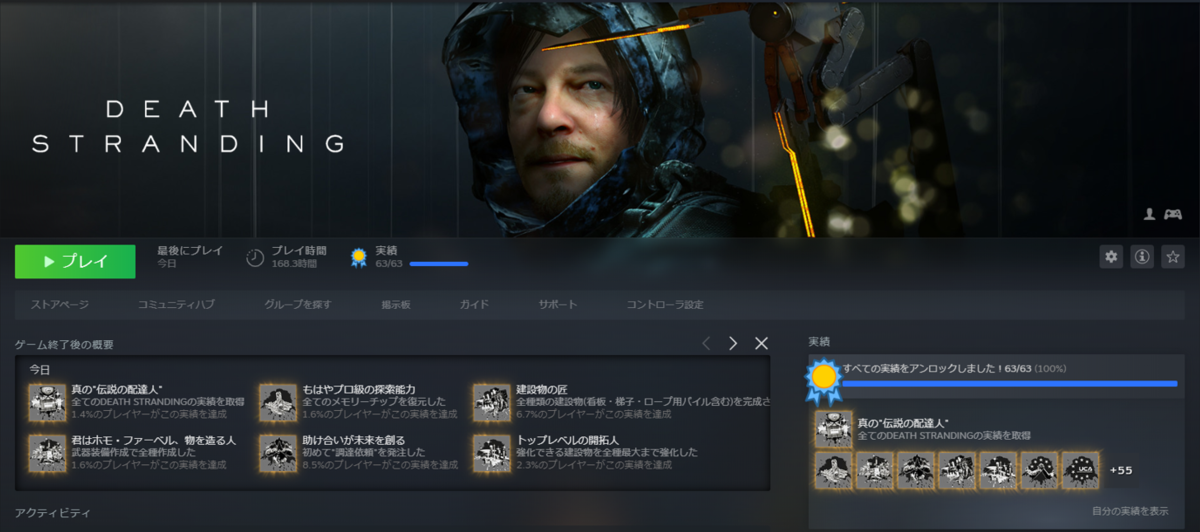Click the full-width 100% achievements progress bar
The image size is (1200, 532).
(1010, 383)
